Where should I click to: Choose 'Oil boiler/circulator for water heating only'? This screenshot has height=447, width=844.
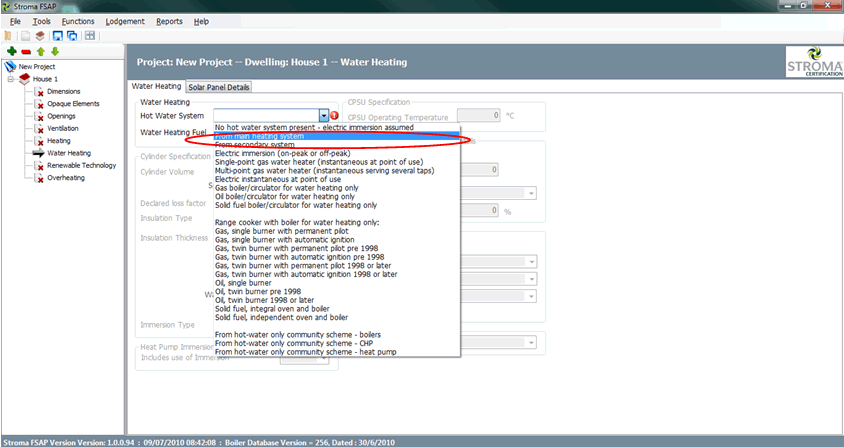tap(337, 197)
